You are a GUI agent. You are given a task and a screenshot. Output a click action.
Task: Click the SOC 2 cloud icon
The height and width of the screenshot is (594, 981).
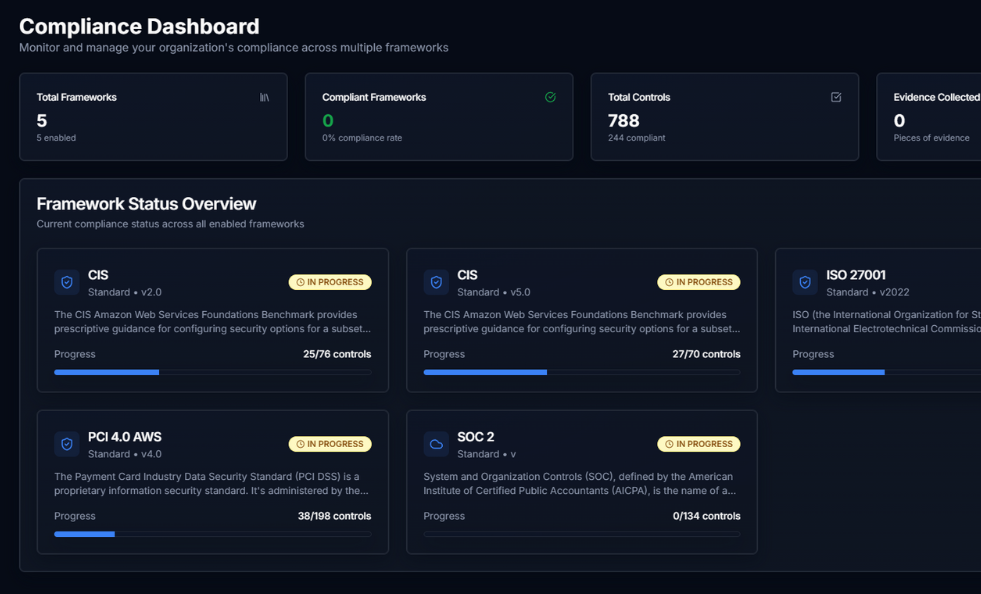tap(436, 444)
